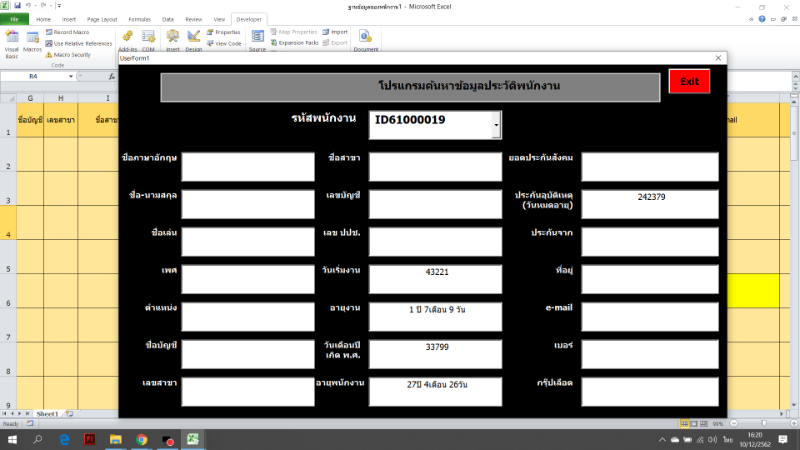The width and height of the screenshot is (800, 450).
Task: Expand the employee ID combo box dropdown
Action: tap(497, 125)
